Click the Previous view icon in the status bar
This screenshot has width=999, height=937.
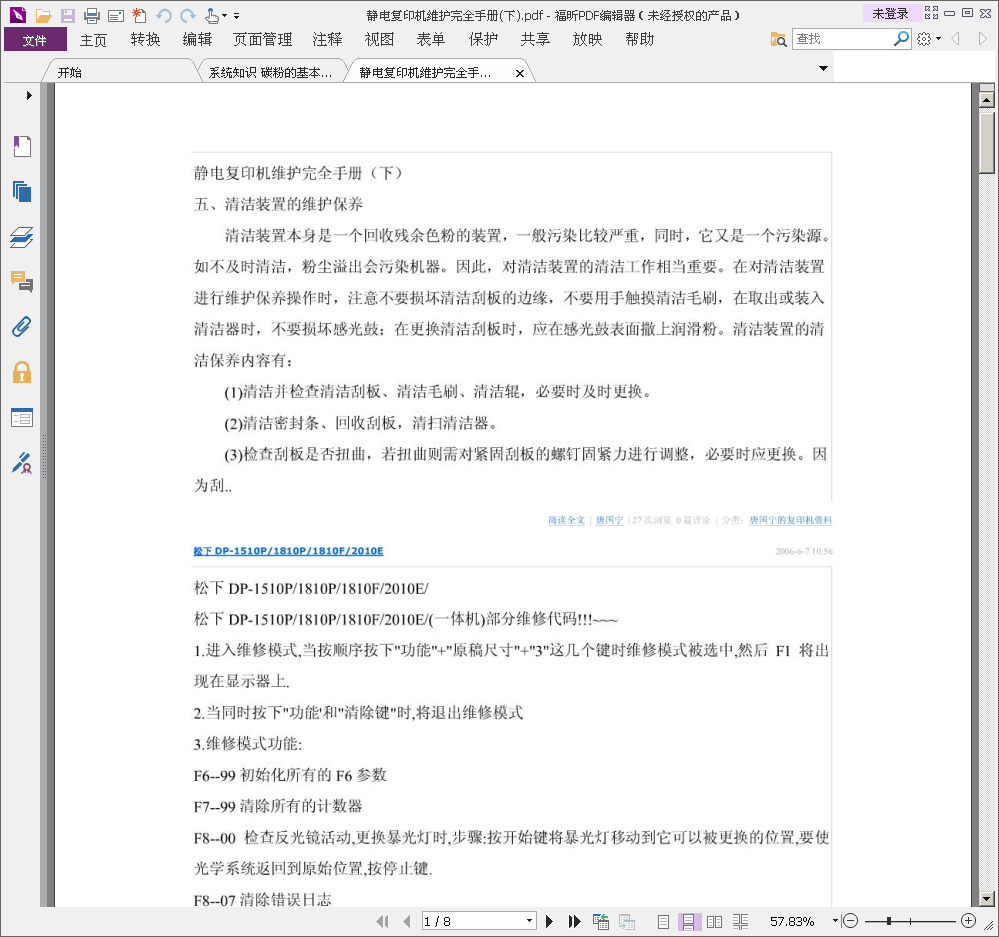point(601,921)
